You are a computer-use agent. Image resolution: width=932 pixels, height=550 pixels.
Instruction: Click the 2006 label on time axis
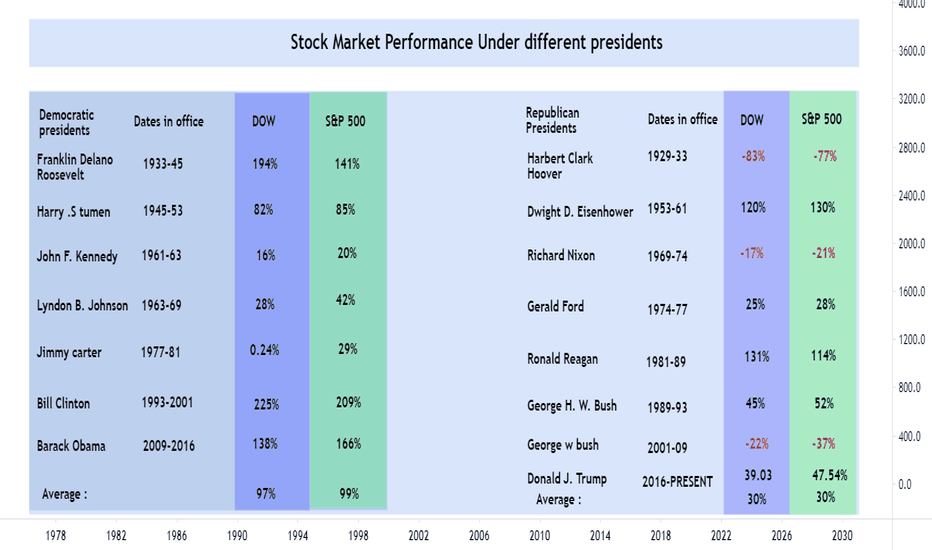pos(479,536)
